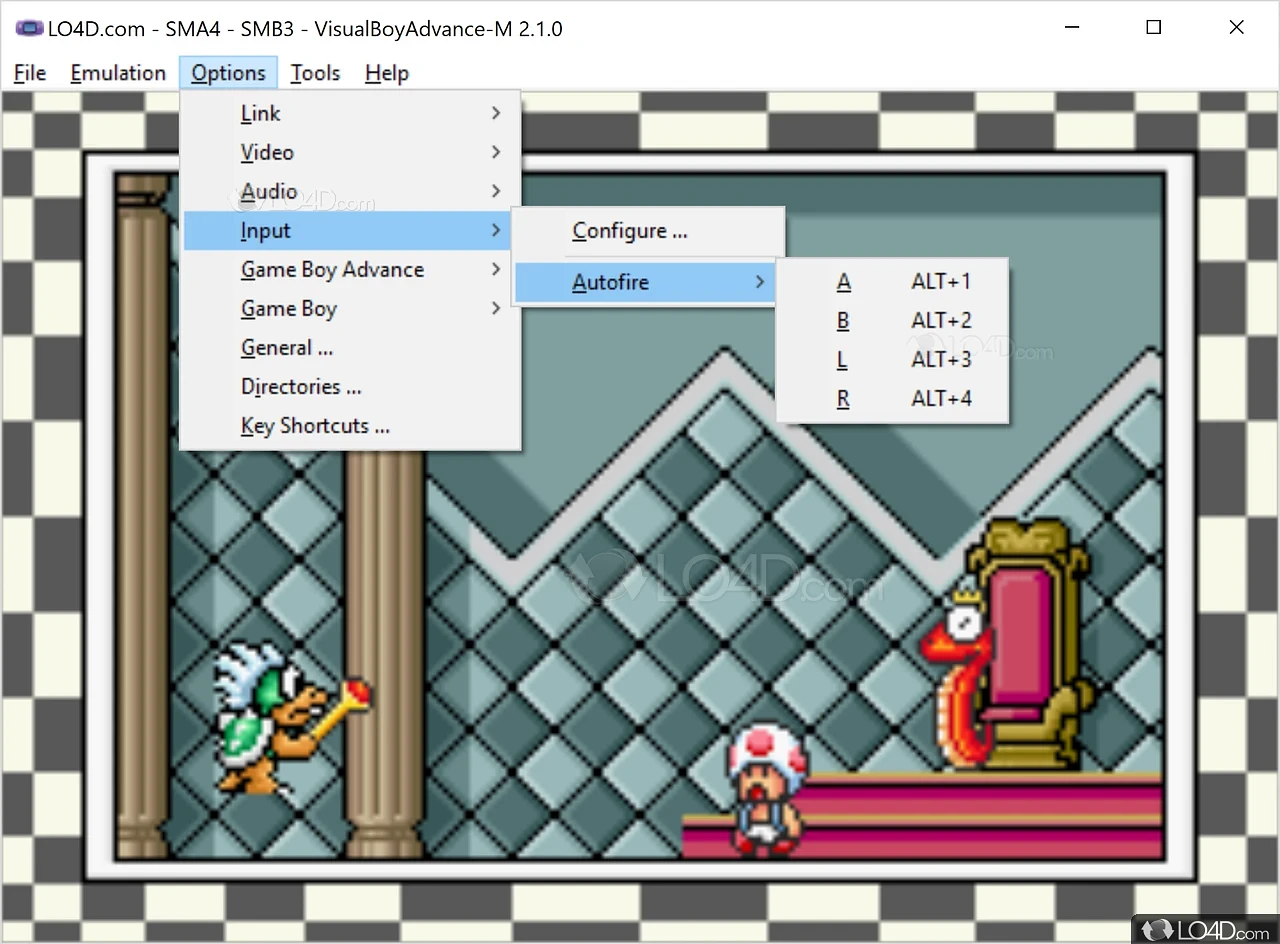Image resolution: width=1280 pixels, height=944 pixels.
Task: Click the ALT+4 shortcut text
Action: pos(941,399)
